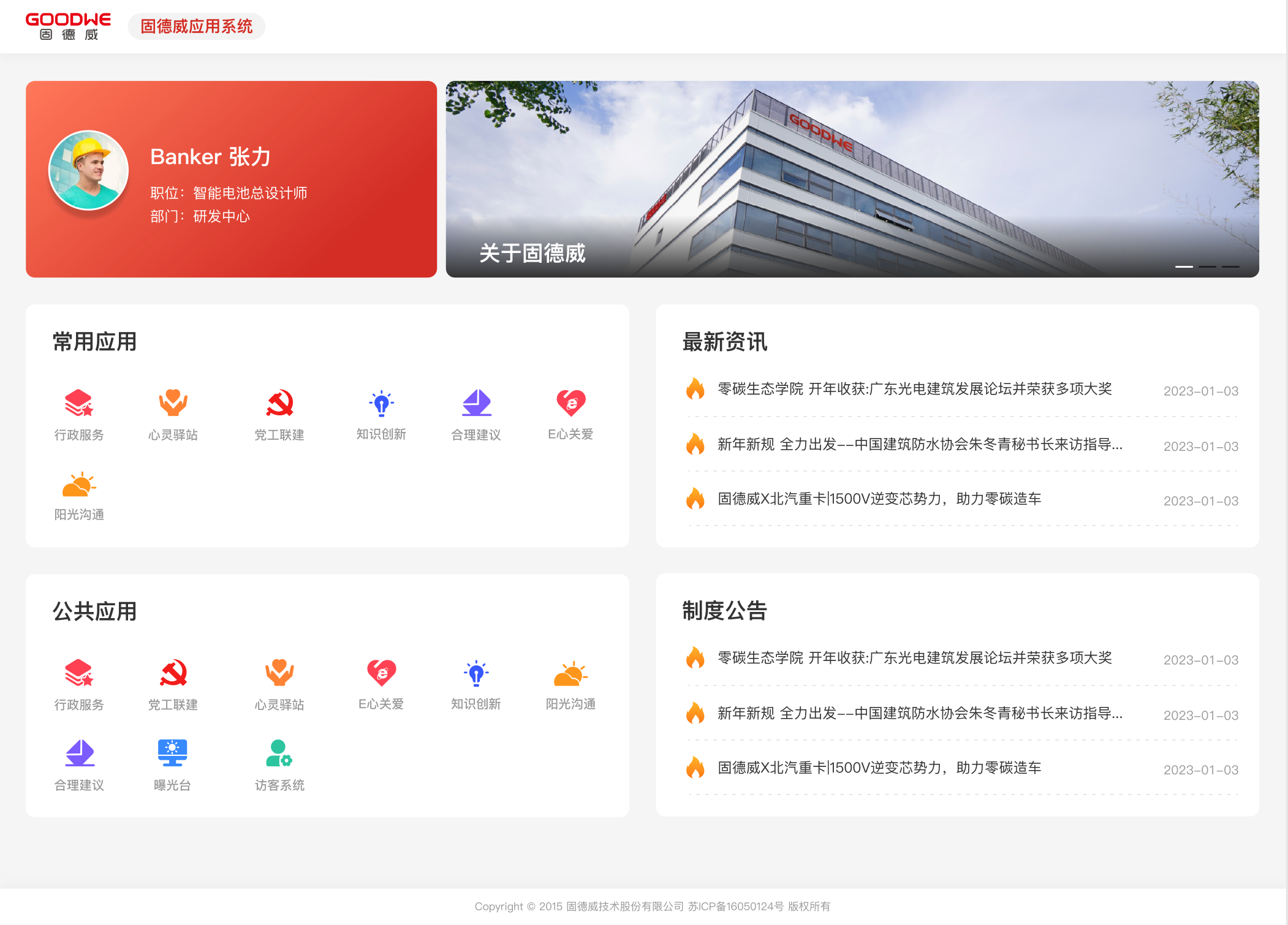Image resolution: width=1288 pixels, height=925 pixels.
Task: Launch E心关爱 from 公共应用 section
Action: [381, 684]
